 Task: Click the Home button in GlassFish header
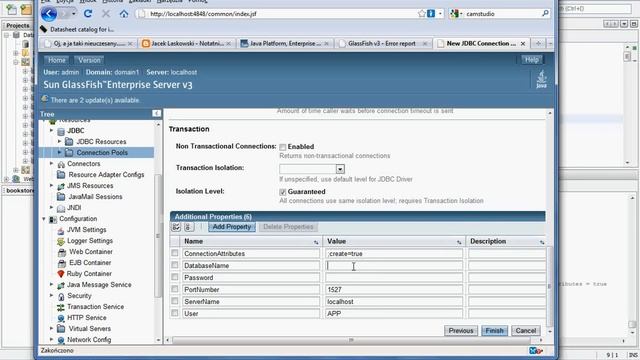[x=57, y=60]
